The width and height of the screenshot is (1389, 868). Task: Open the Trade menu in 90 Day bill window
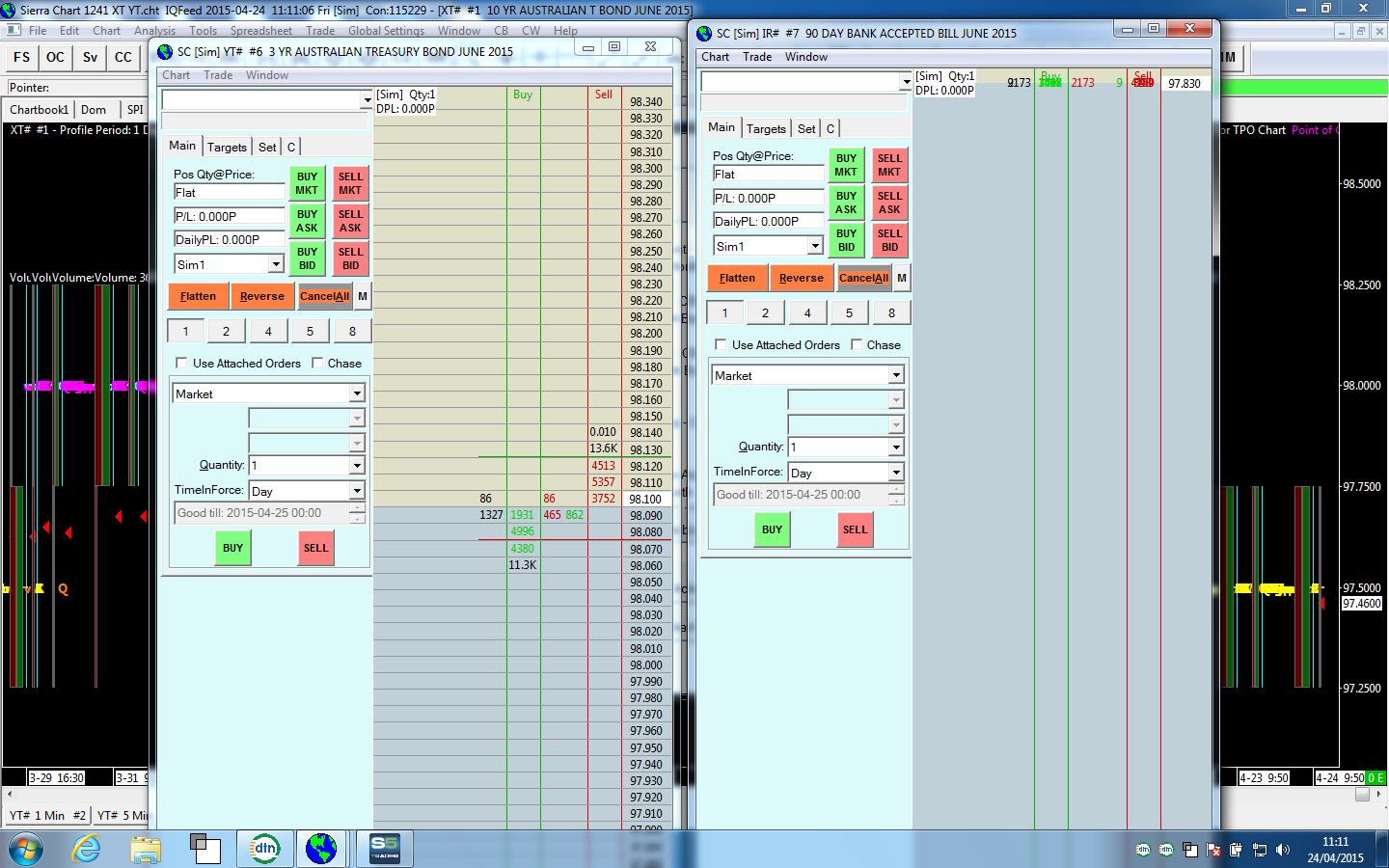click(x=757, y=57)
